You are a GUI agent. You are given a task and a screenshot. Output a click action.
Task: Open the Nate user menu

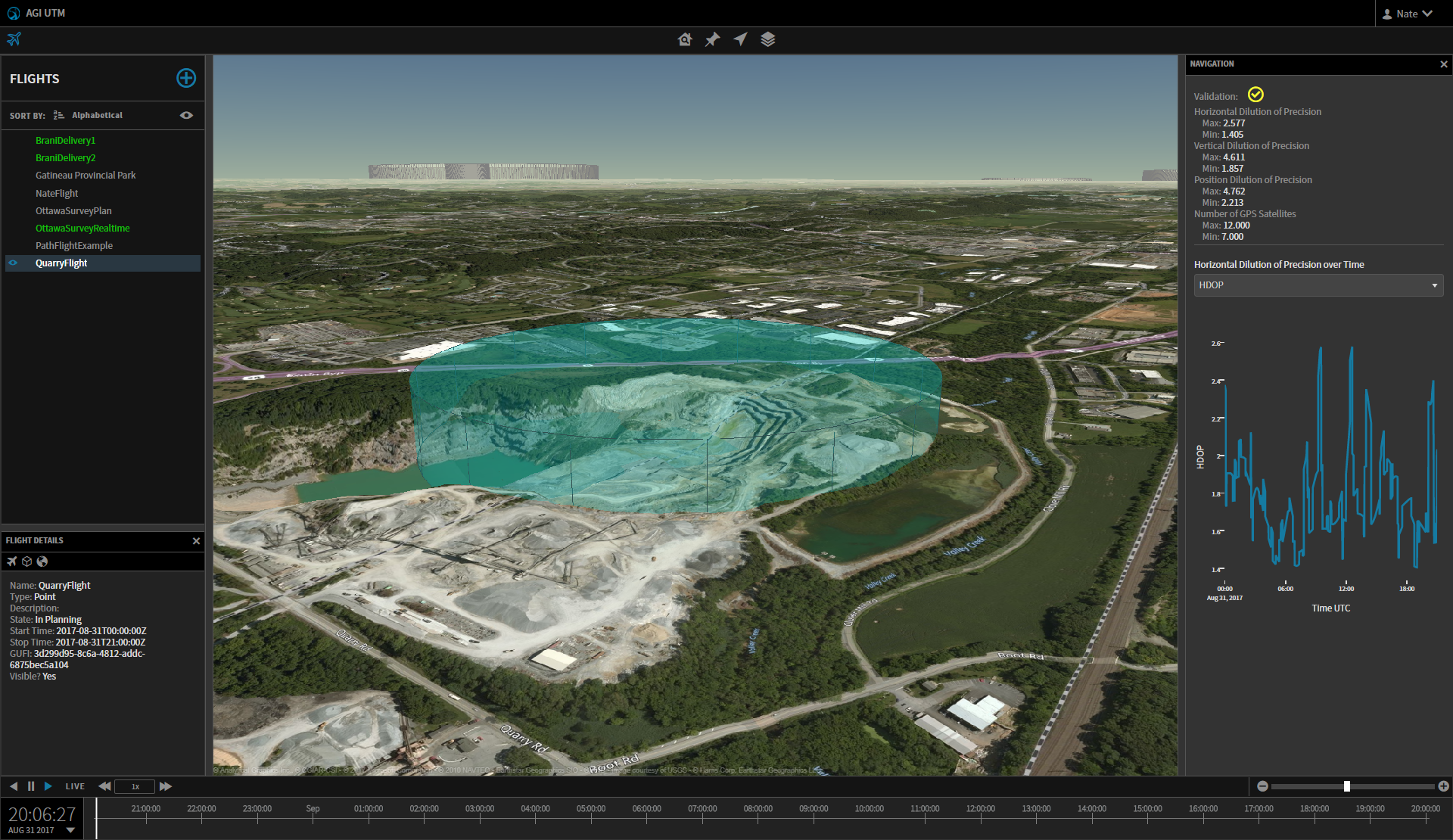click(1407, 14)
